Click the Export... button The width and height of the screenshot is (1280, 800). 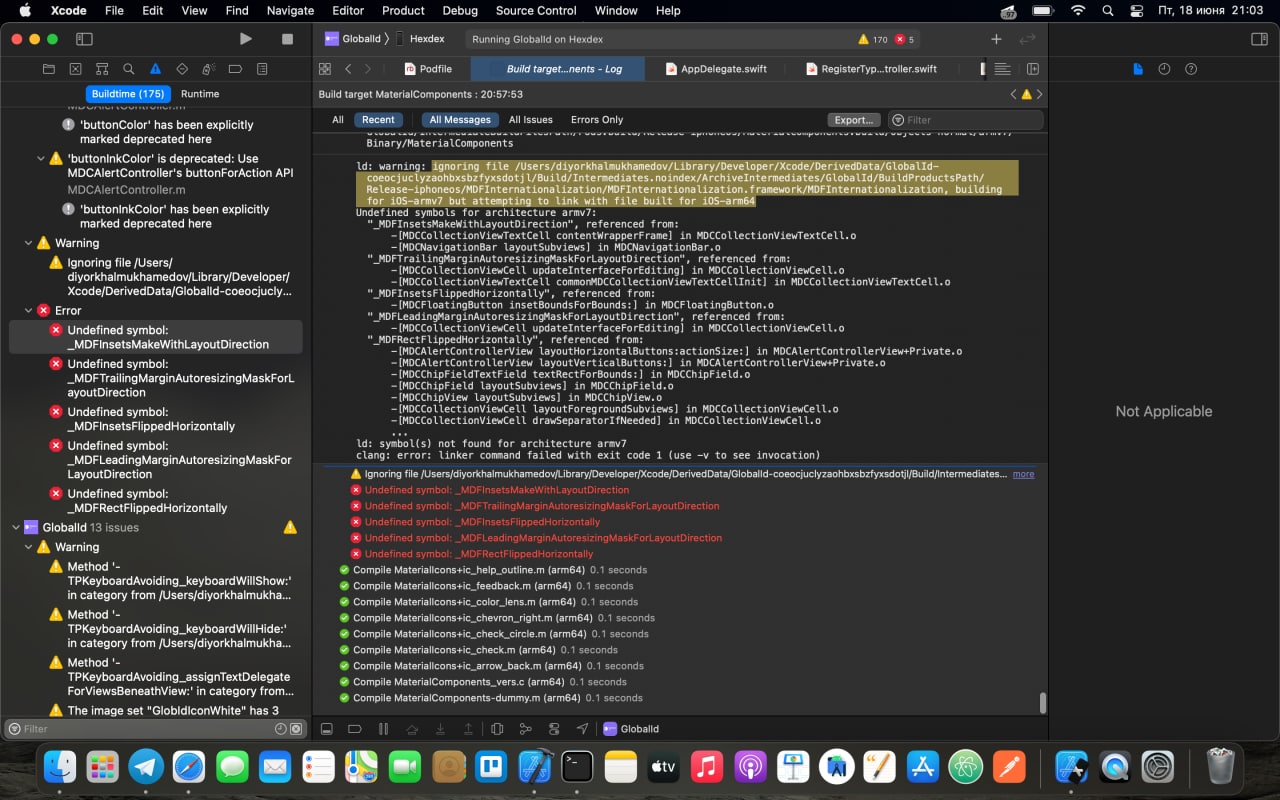[x=854, y=120]
